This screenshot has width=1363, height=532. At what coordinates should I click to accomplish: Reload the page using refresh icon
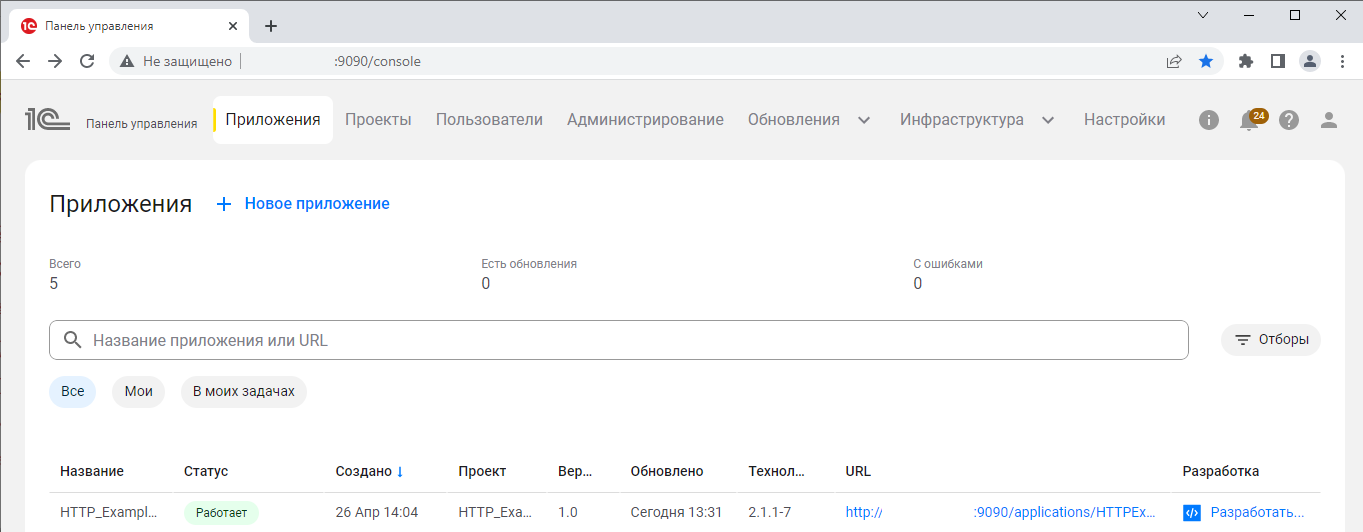[87, 61]
